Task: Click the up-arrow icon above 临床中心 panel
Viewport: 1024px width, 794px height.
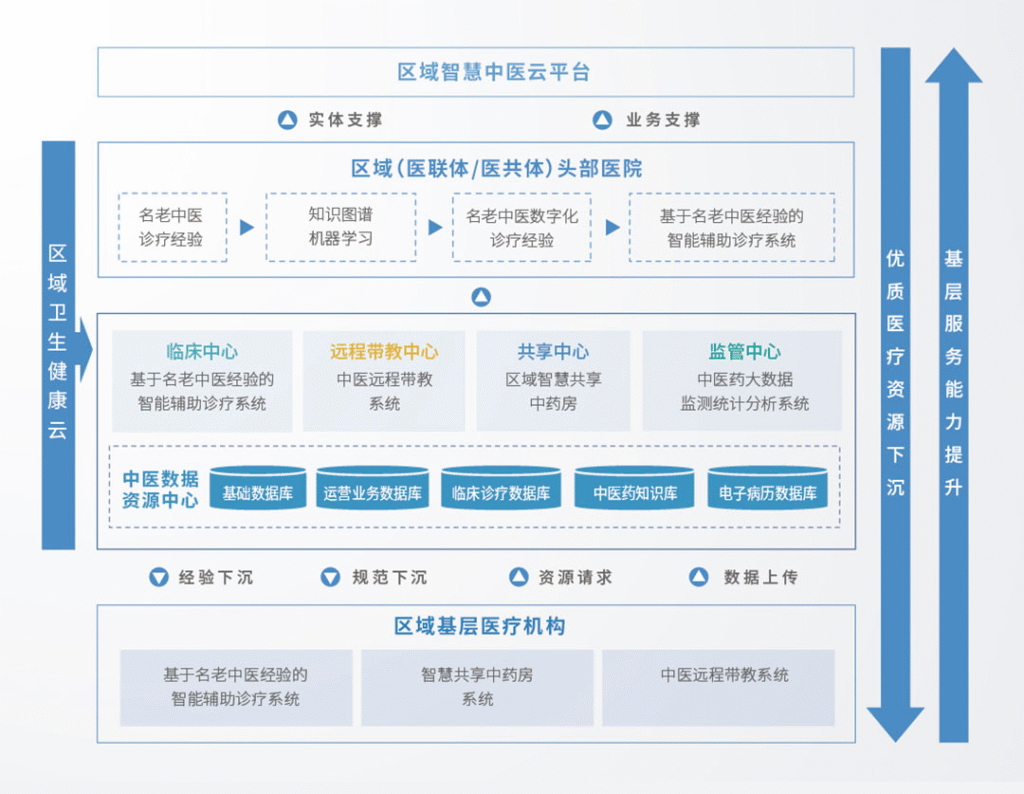Action: coord(481,297)
